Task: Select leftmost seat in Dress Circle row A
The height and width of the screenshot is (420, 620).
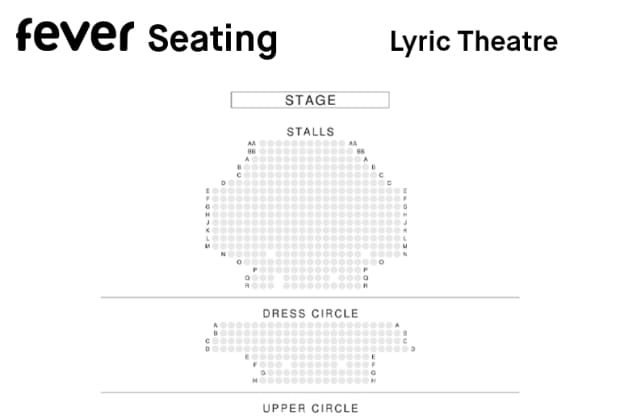Action: pos(223,325)
